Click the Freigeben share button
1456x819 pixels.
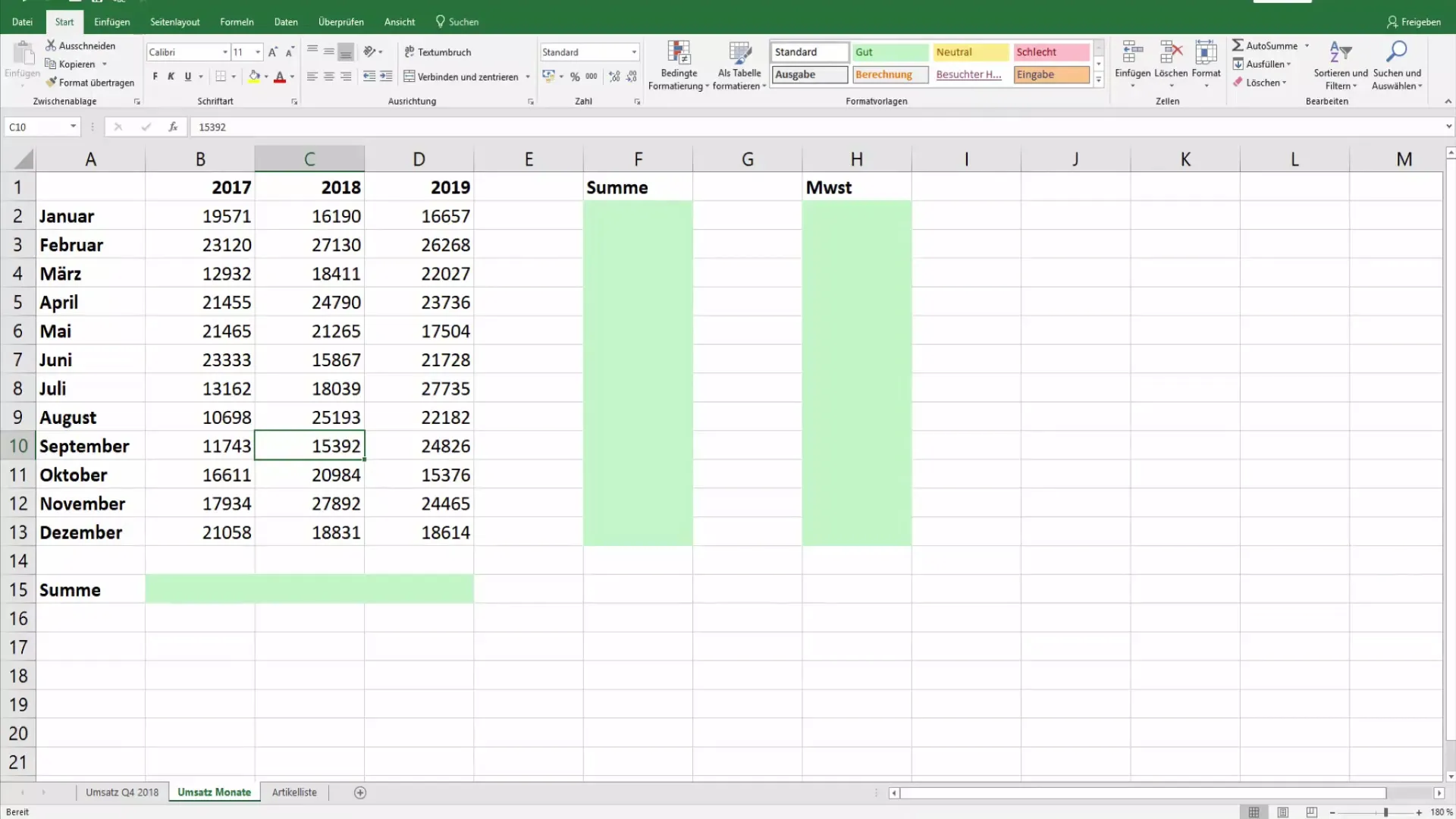pos(1414,22)
